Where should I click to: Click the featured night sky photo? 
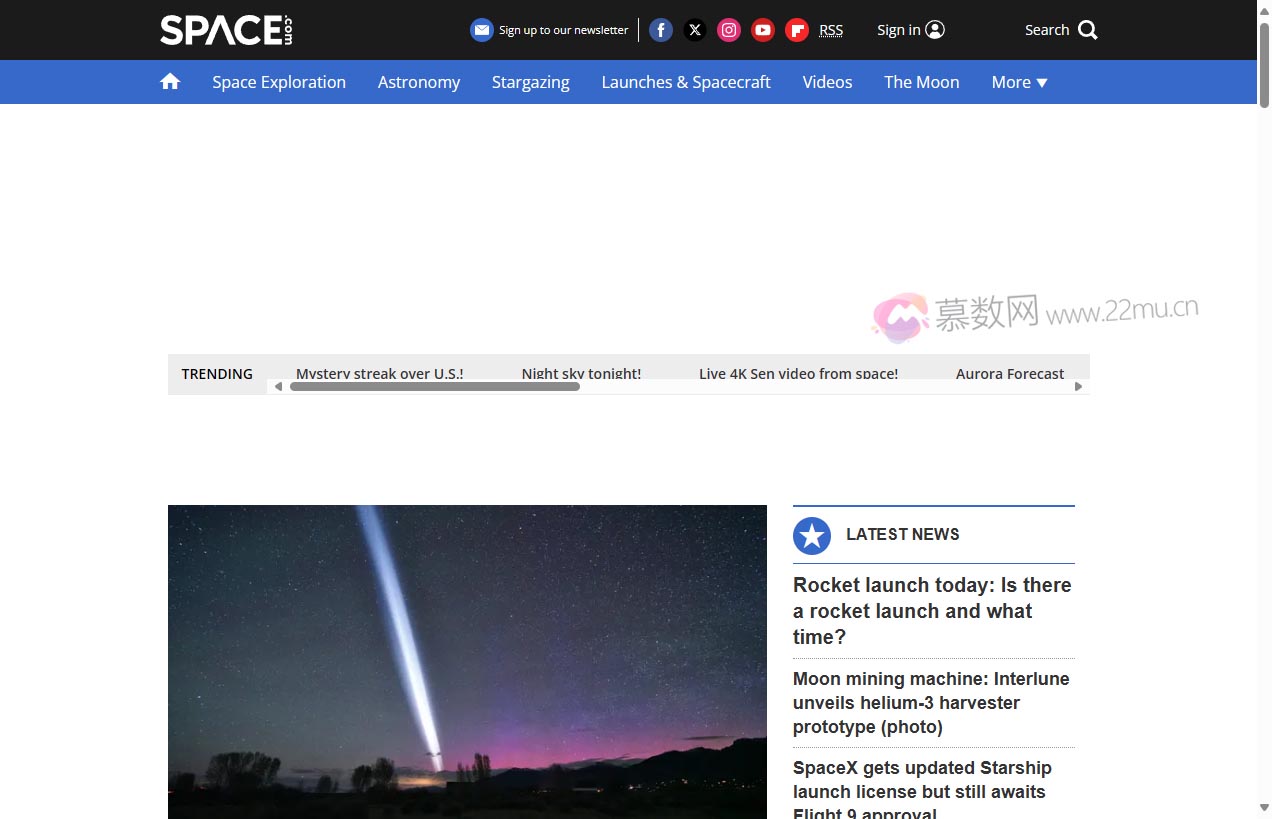click(x=467, y=662)
